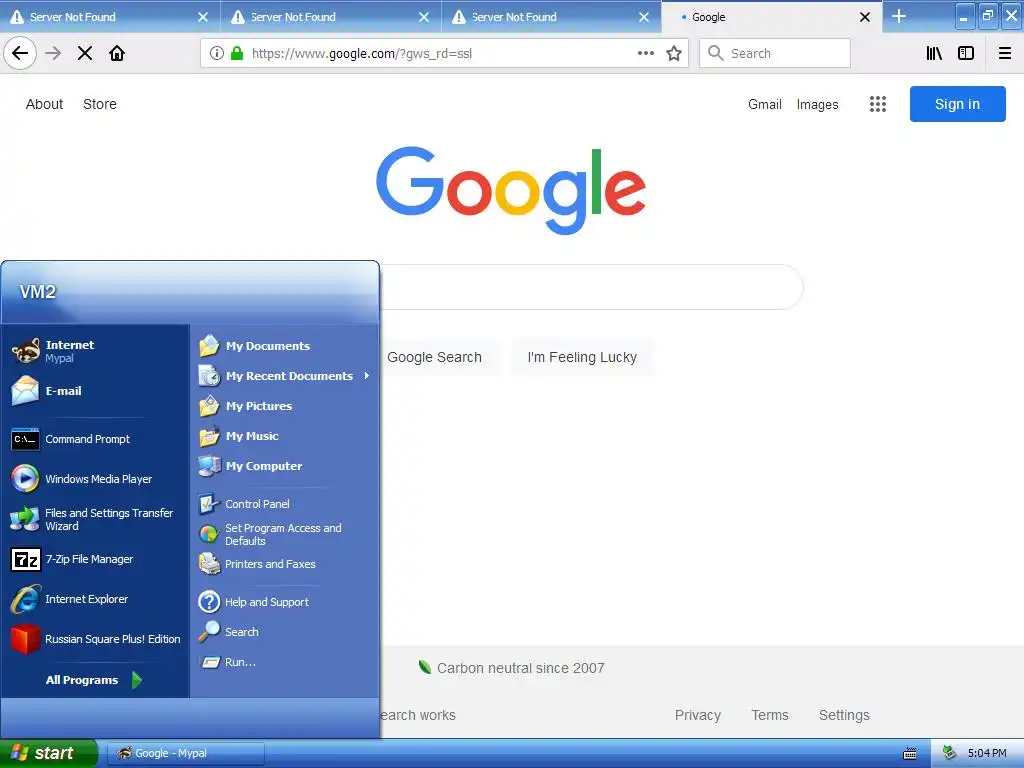Click the browser forward arrow
Screen dimensions: 1024x768
click(53, 53)
